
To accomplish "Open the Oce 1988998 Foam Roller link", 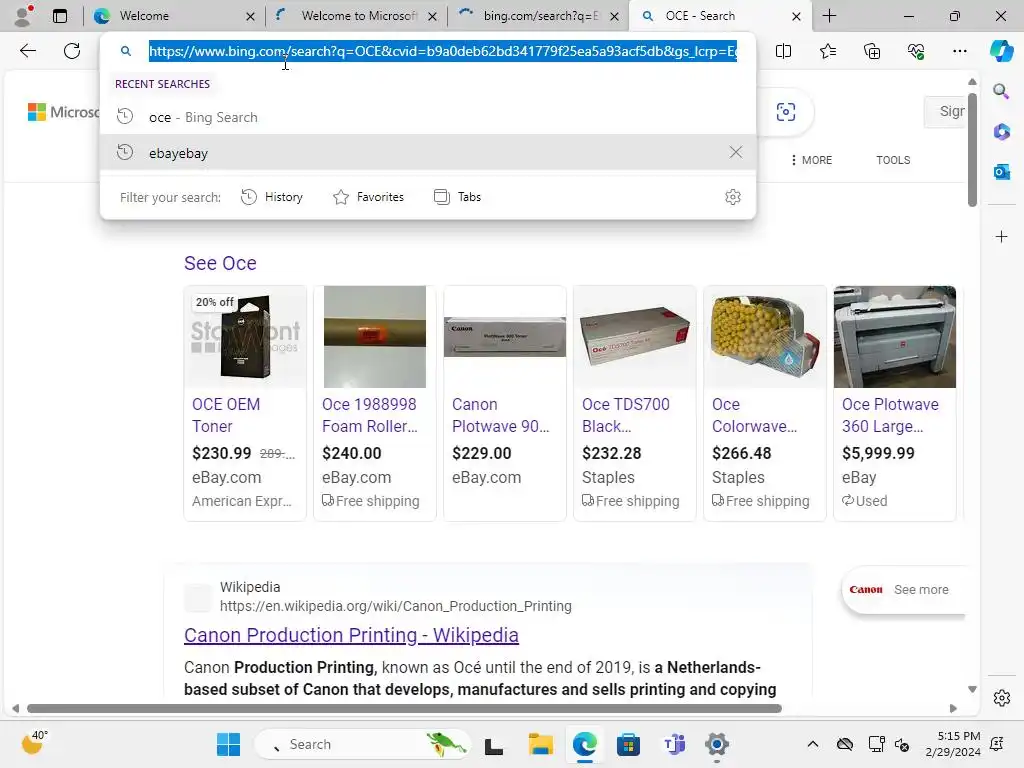I will coord(370,415).
